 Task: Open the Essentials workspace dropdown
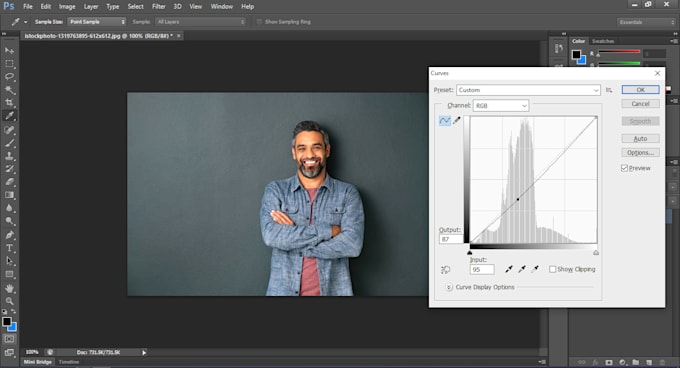[x=646, y=22]
